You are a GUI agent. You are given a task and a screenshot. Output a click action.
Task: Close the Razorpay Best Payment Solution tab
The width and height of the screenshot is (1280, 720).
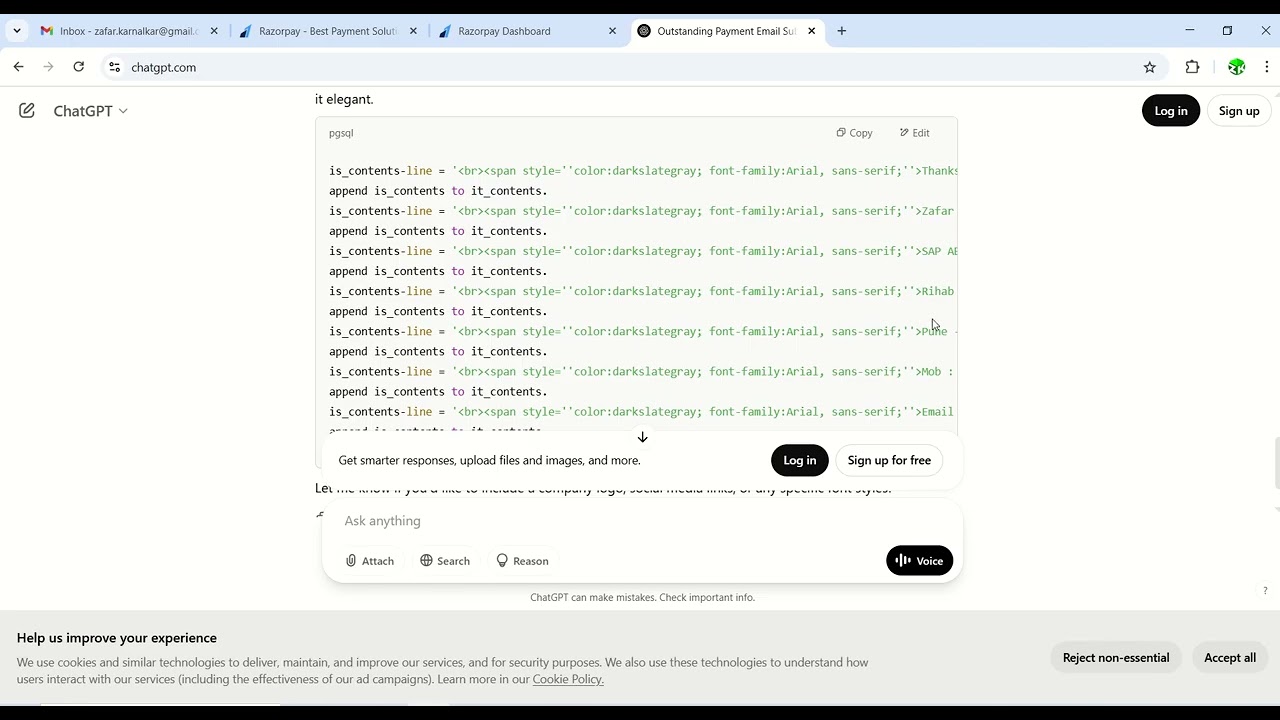[414, 31]
